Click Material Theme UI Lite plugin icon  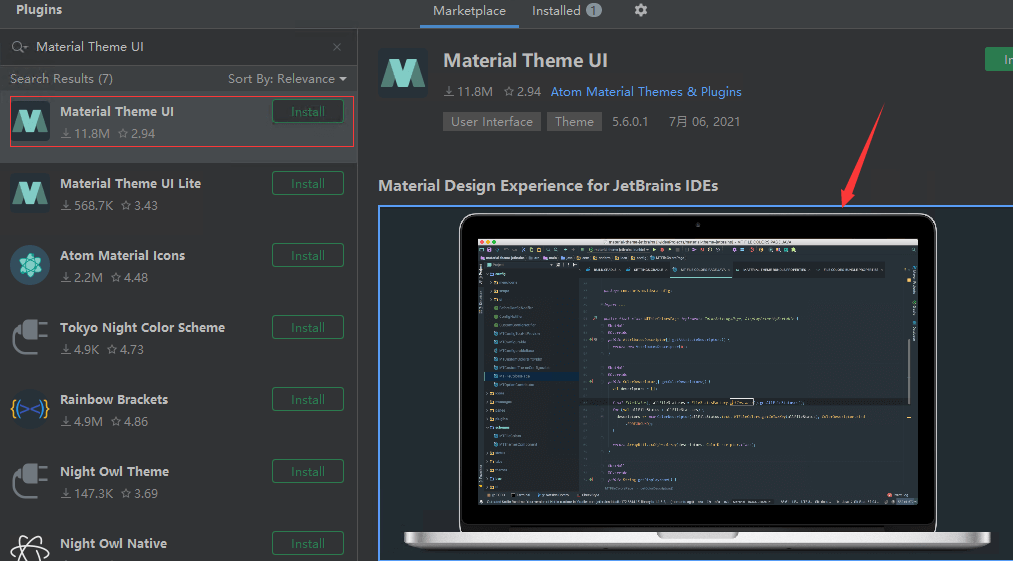(x=30, y=193)
